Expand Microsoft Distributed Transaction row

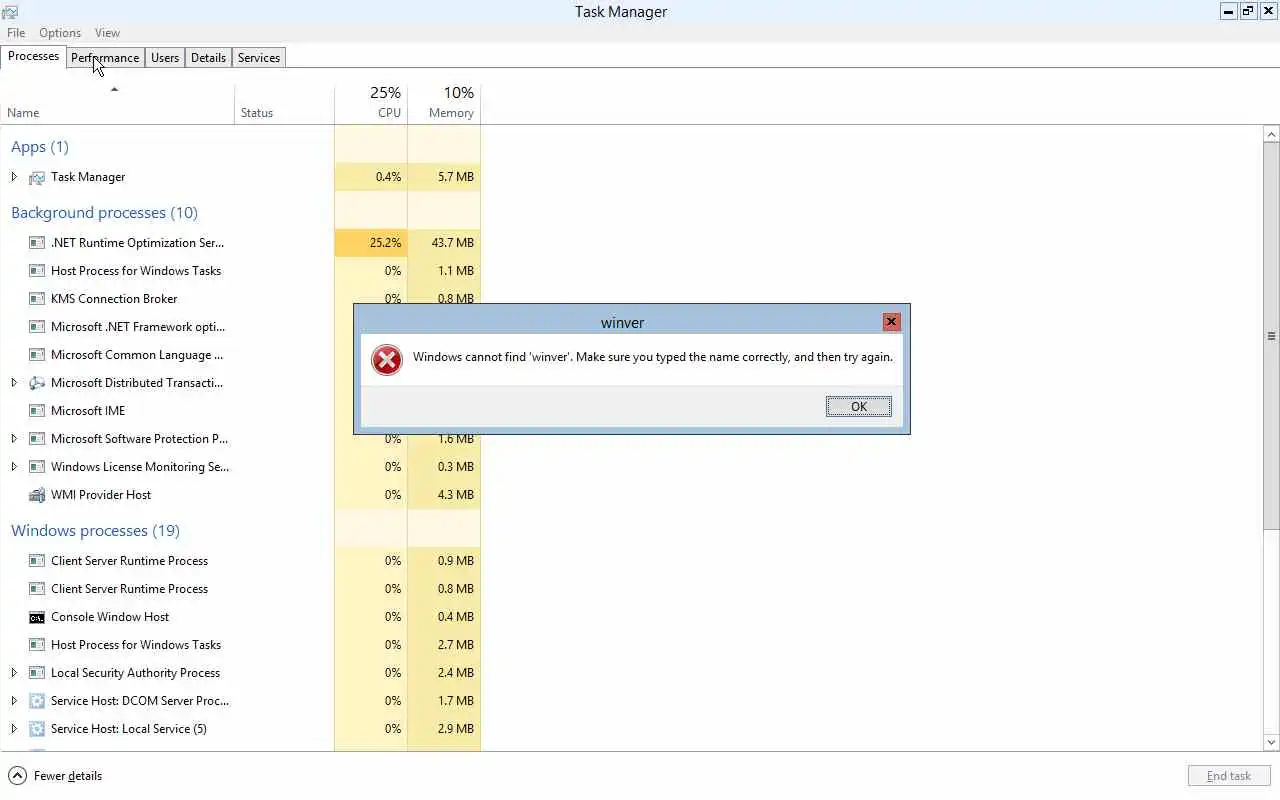(x=14, y=383)
